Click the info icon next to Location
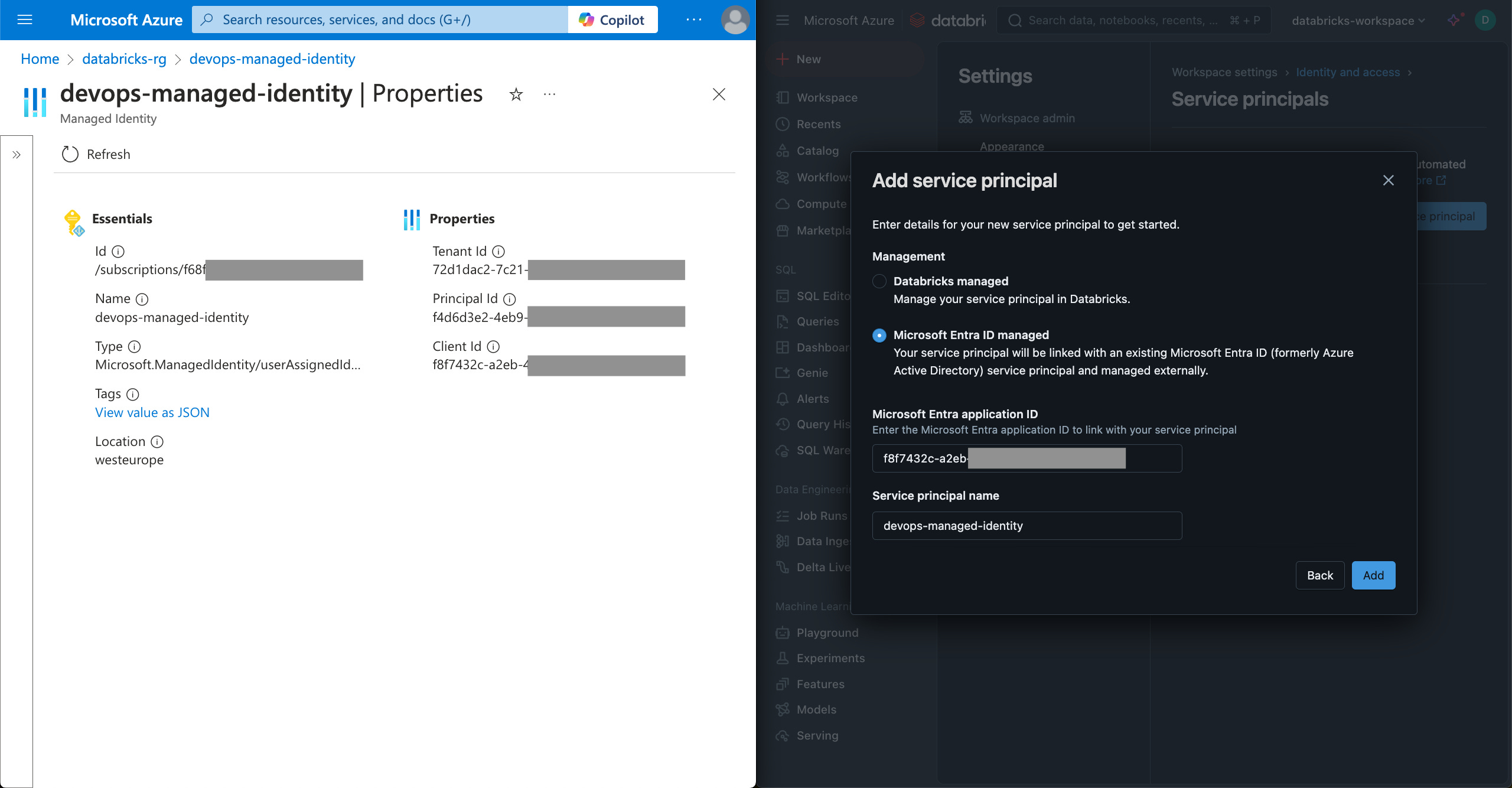This screenshot has width=1512, height=788. (x=157, y=442)
